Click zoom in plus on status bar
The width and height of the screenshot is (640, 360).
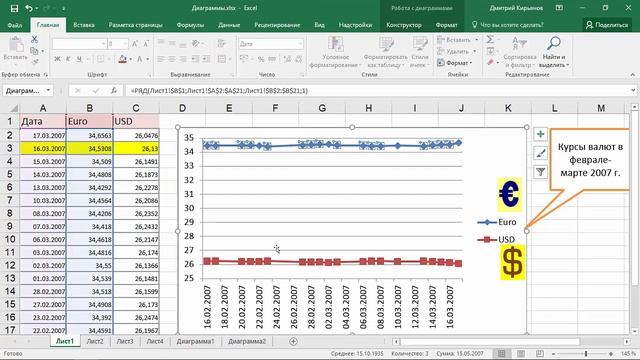(611, 353)
